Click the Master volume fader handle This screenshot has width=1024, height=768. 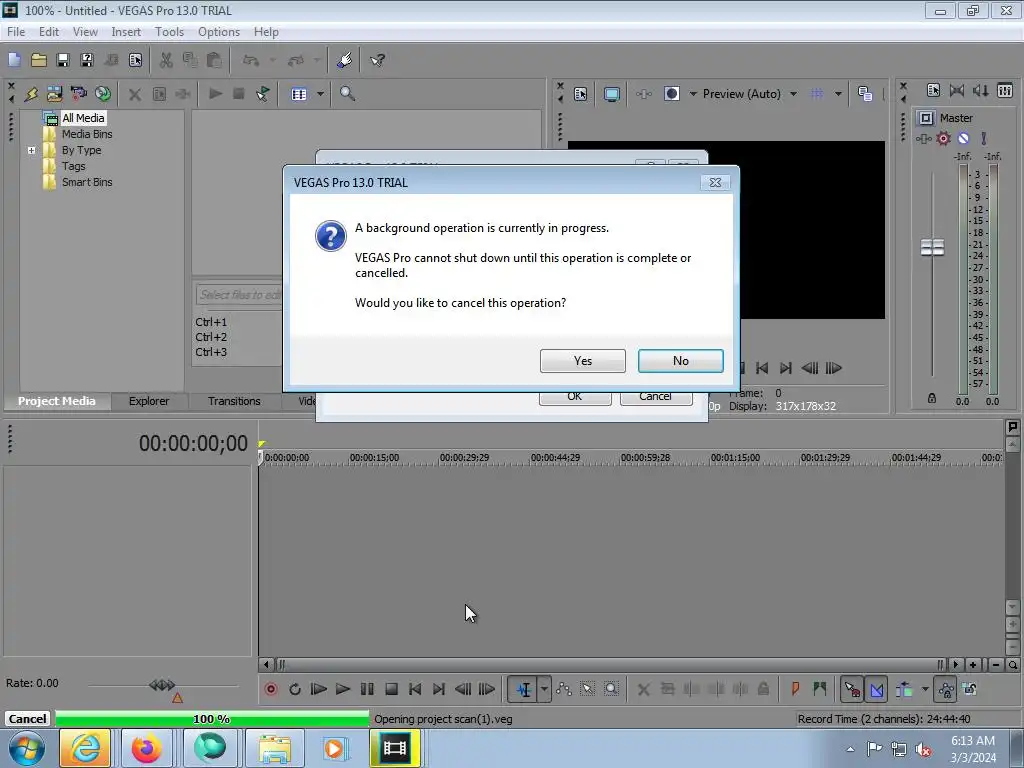[932, 248]
